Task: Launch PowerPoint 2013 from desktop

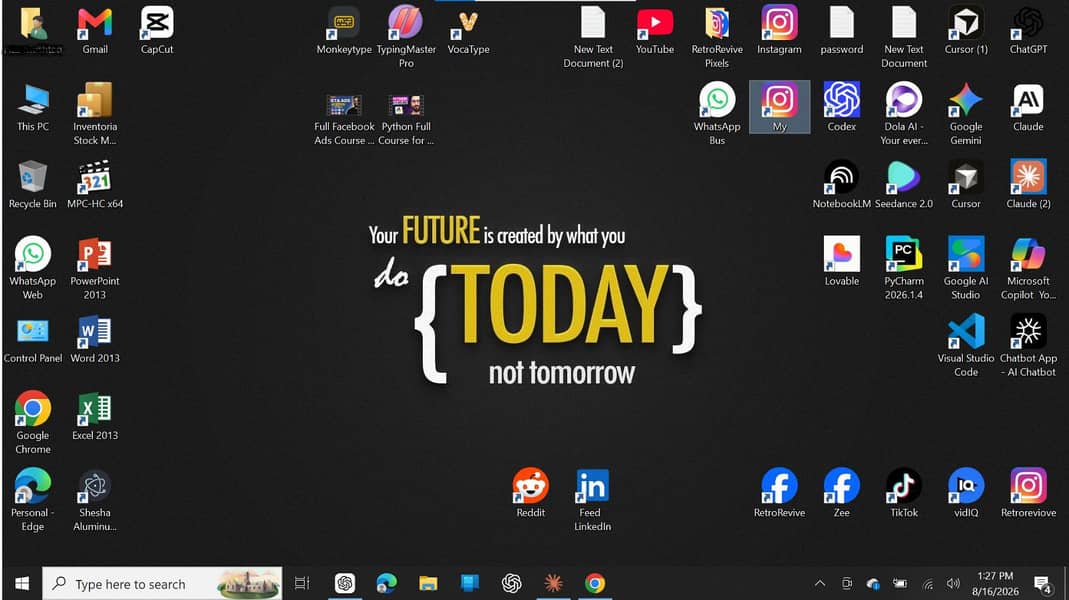Action: point(95,269)
